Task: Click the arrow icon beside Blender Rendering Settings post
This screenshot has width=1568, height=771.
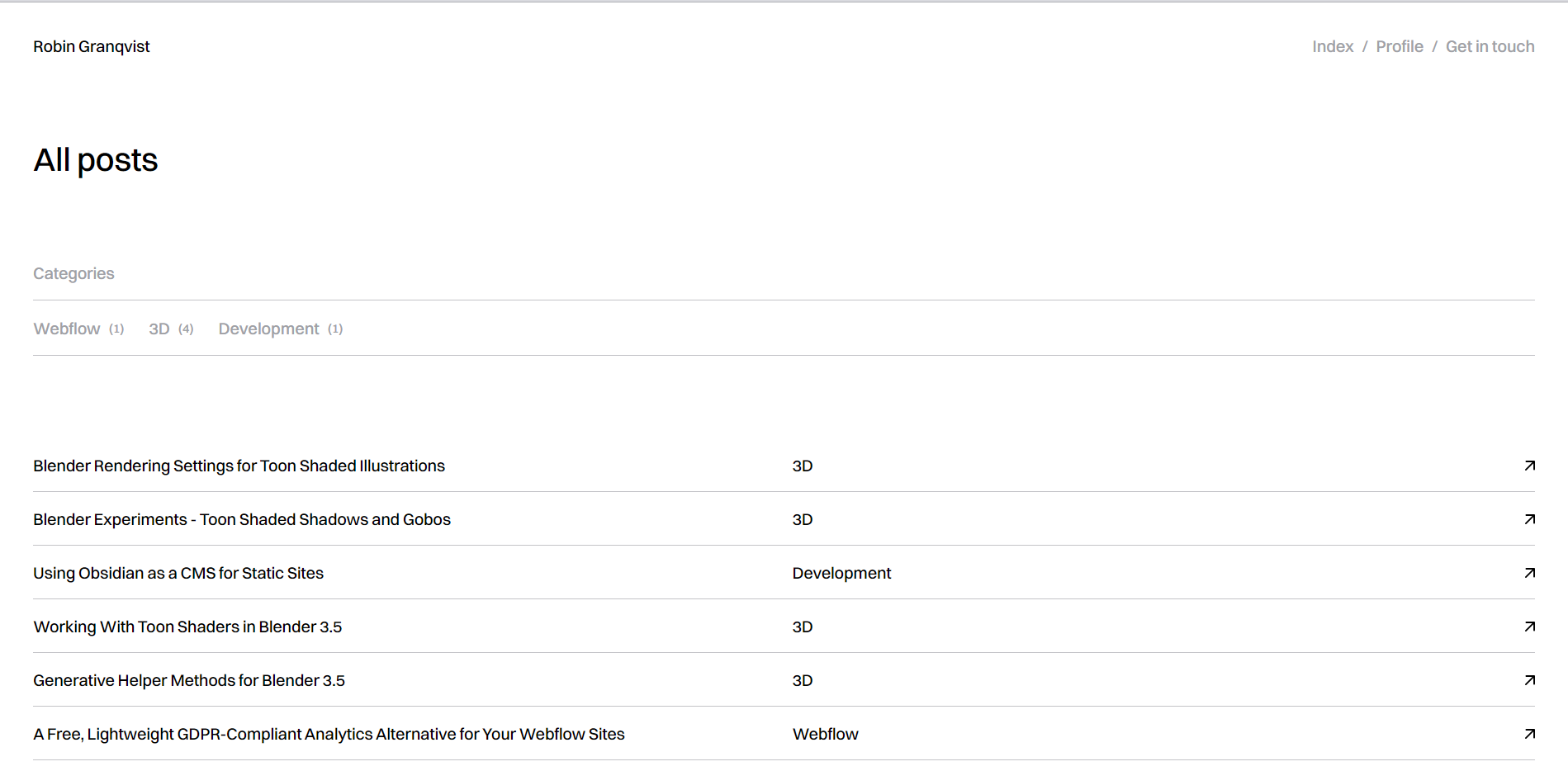Action: 1529,466
